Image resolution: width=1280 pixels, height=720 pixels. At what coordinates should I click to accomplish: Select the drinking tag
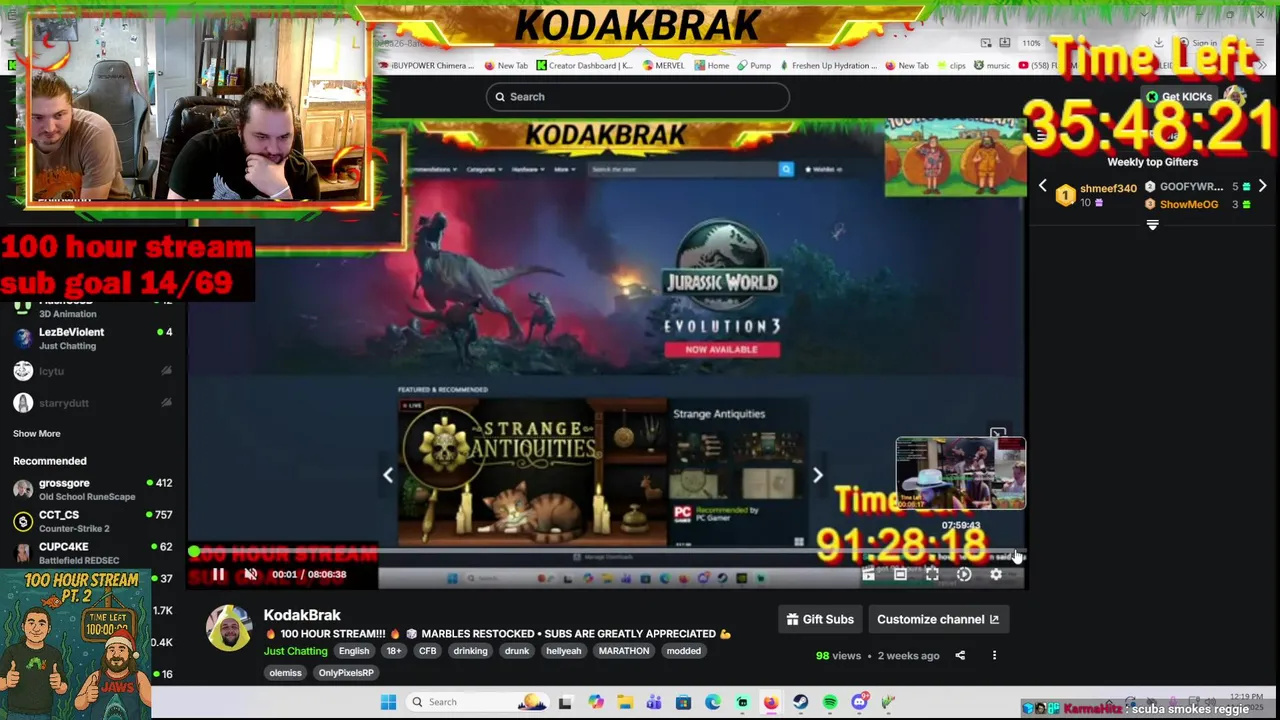(470, 651)
